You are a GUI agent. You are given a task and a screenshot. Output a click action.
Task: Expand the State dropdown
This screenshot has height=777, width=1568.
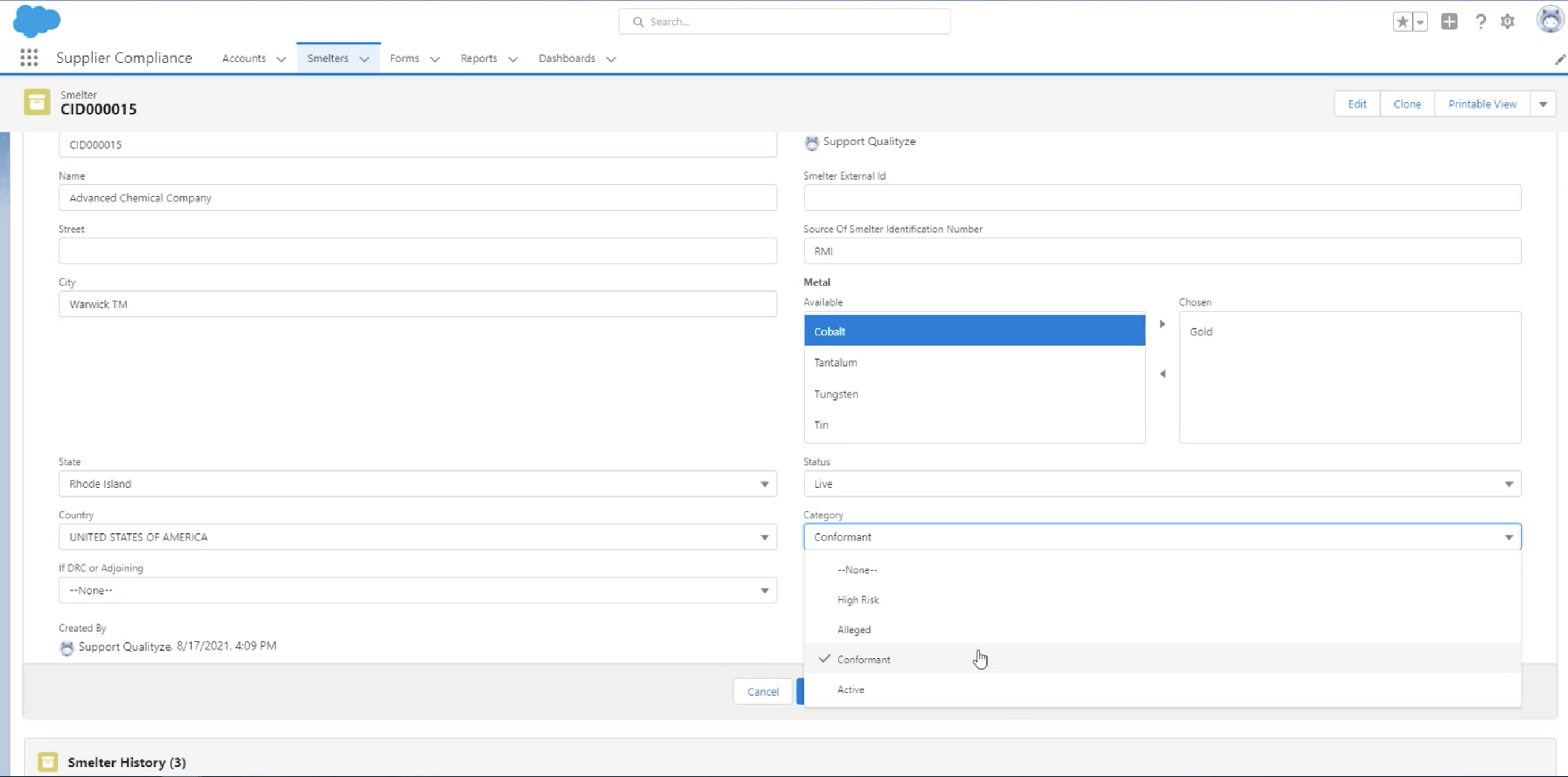tap(417, 484)
